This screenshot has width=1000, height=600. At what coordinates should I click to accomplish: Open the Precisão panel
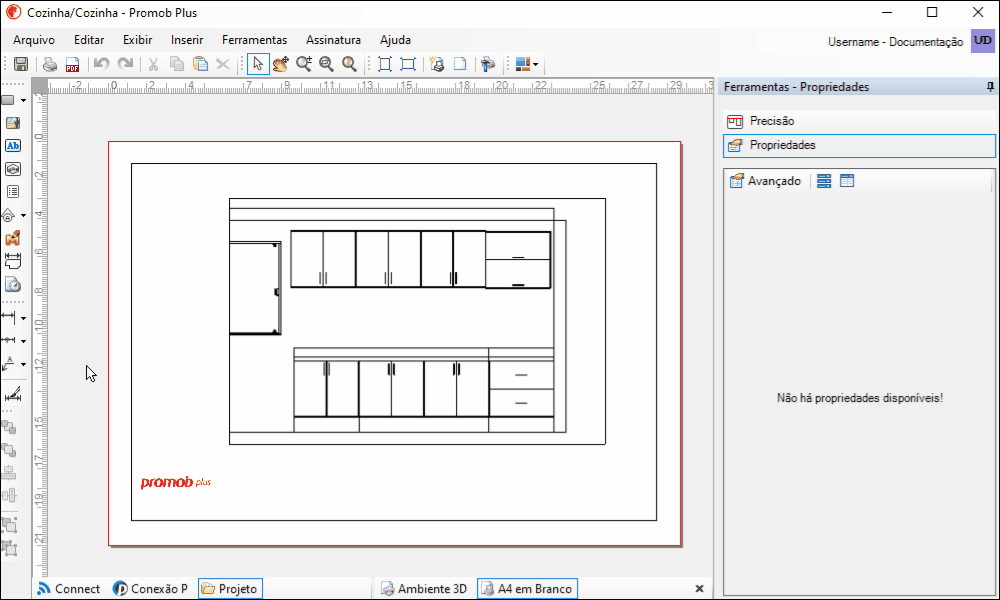tap(859, 121)
